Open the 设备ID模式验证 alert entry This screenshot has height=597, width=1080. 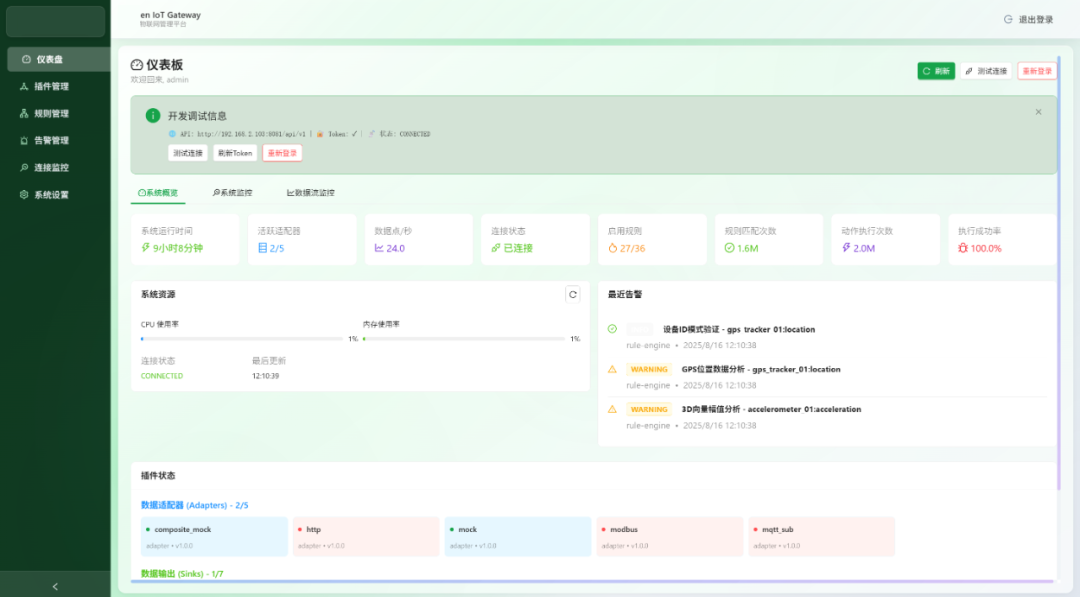(827, 337)
